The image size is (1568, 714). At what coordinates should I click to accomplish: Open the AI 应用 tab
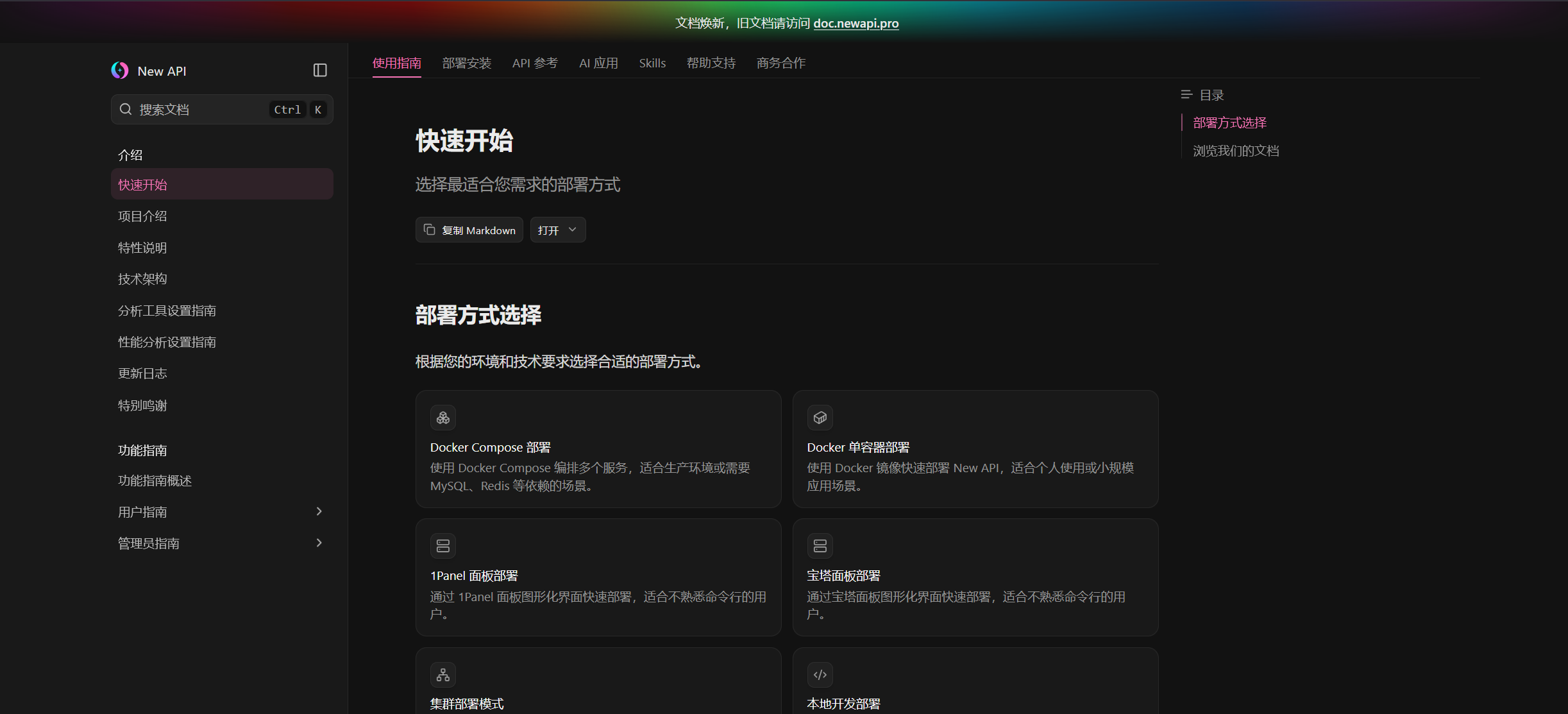(x=599, y=63)
